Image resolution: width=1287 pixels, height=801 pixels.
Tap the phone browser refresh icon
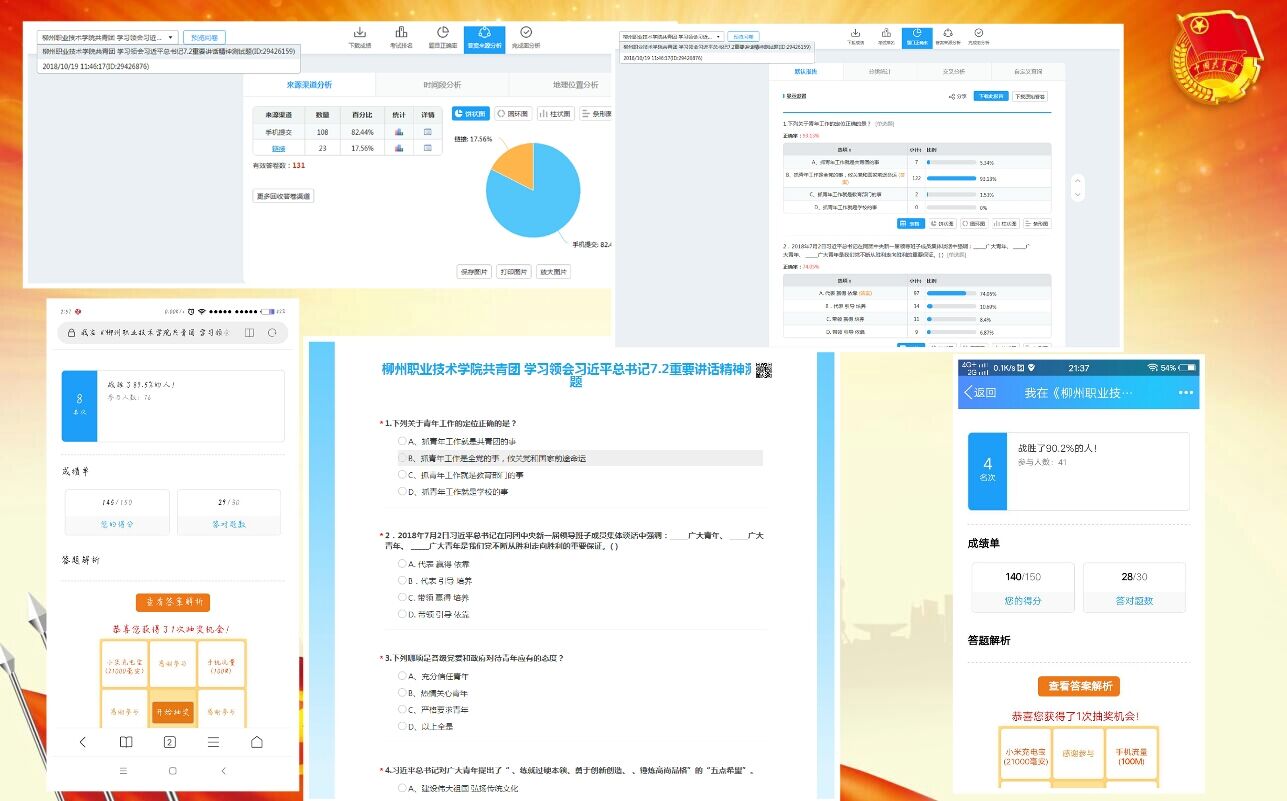click(x=271, y=332)
